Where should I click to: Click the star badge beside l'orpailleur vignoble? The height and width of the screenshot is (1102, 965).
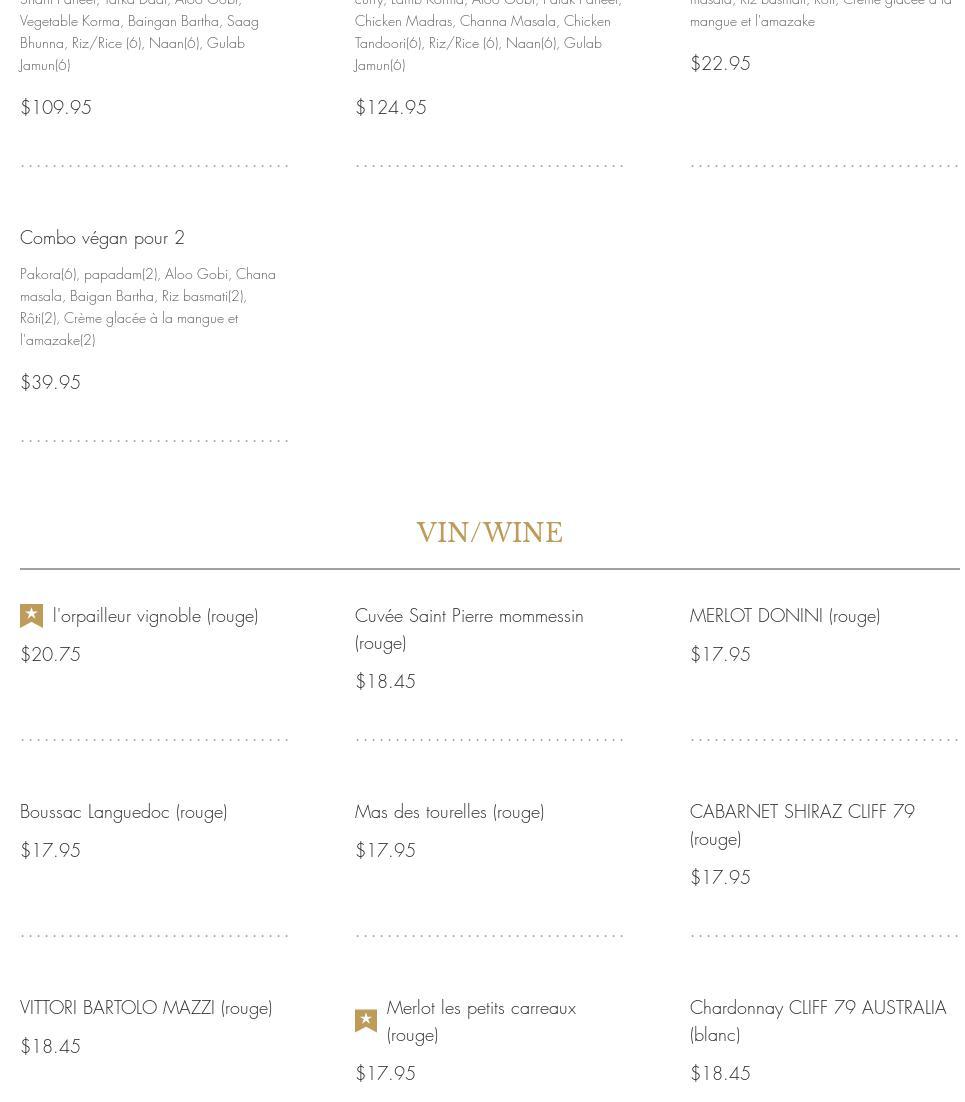tap(31, 616)
